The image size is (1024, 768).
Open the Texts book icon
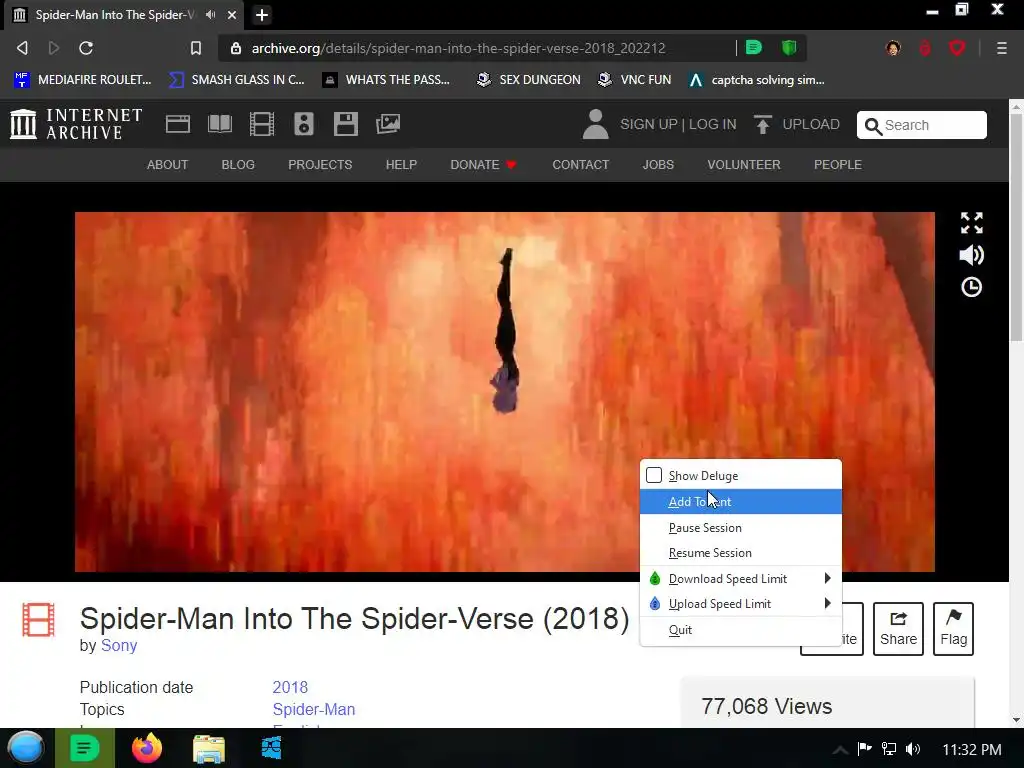pos(219,124)
